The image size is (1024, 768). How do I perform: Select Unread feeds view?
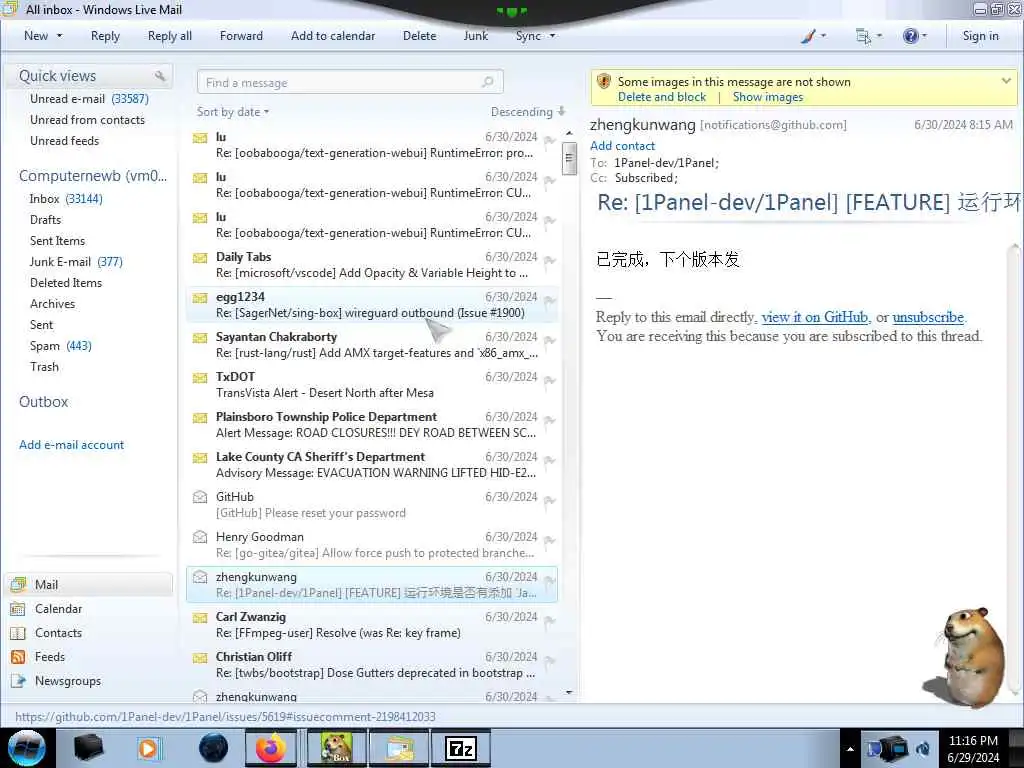[65, 140]
